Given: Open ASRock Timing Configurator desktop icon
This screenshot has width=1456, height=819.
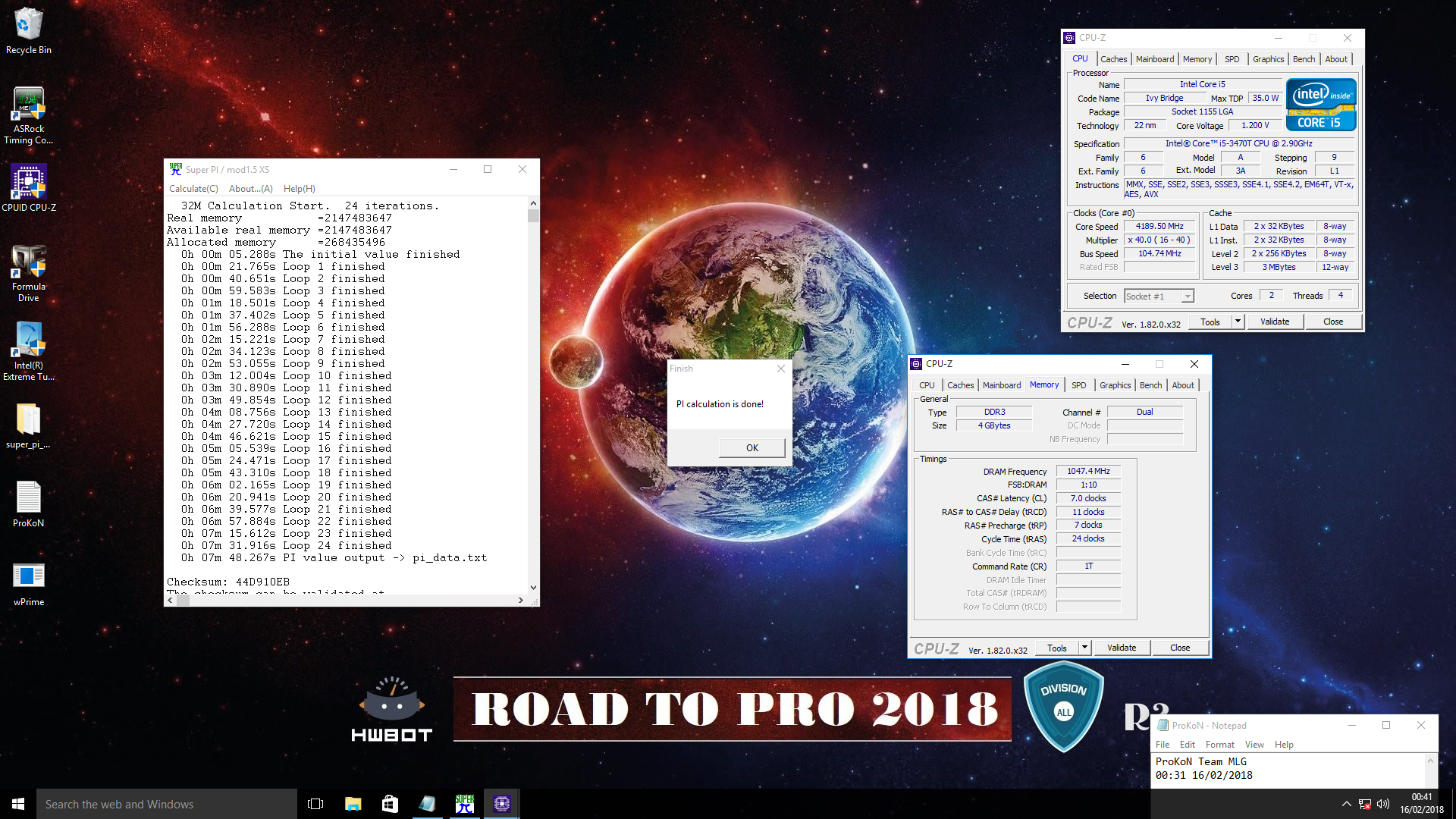Looking at the screenshot, I should coord(28,115).
